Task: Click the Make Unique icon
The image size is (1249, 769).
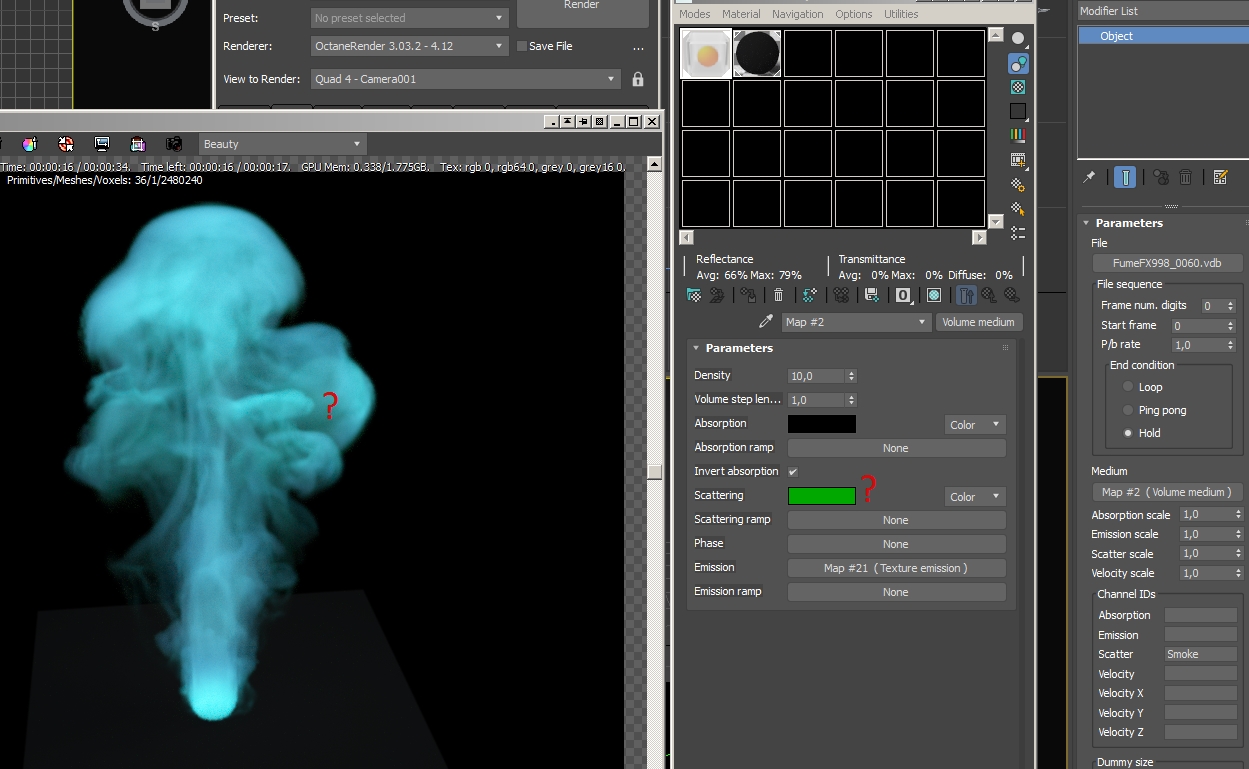Action: click(x=841, y=295)
